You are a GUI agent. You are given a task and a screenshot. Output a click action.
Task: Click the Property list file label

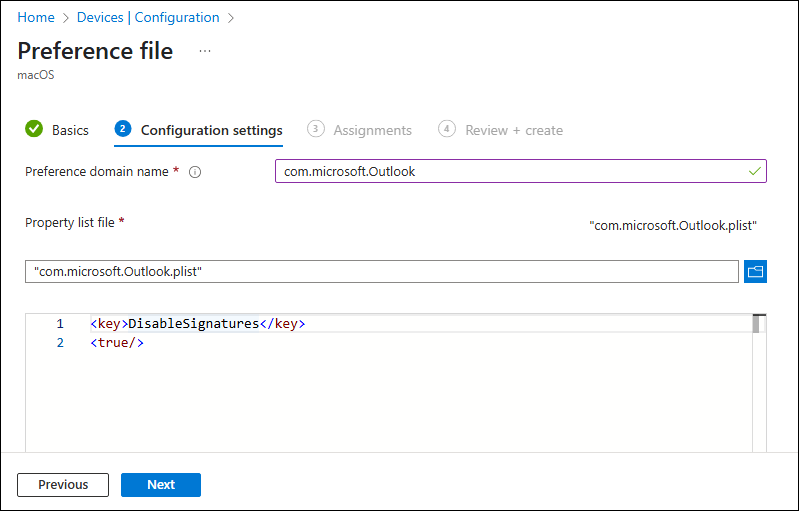click(70, 223)
